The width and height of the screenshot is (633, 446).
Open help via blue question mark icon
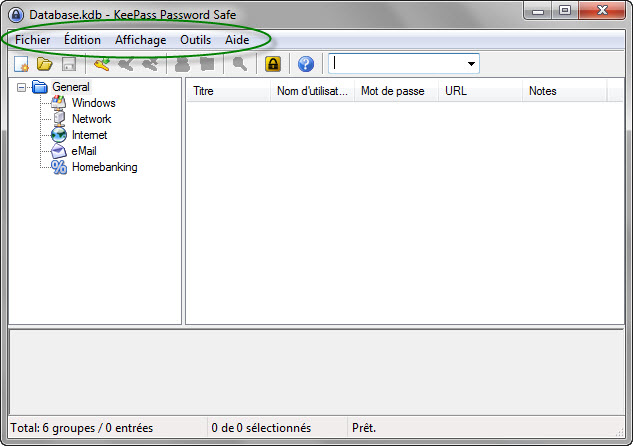click(306, 64)
